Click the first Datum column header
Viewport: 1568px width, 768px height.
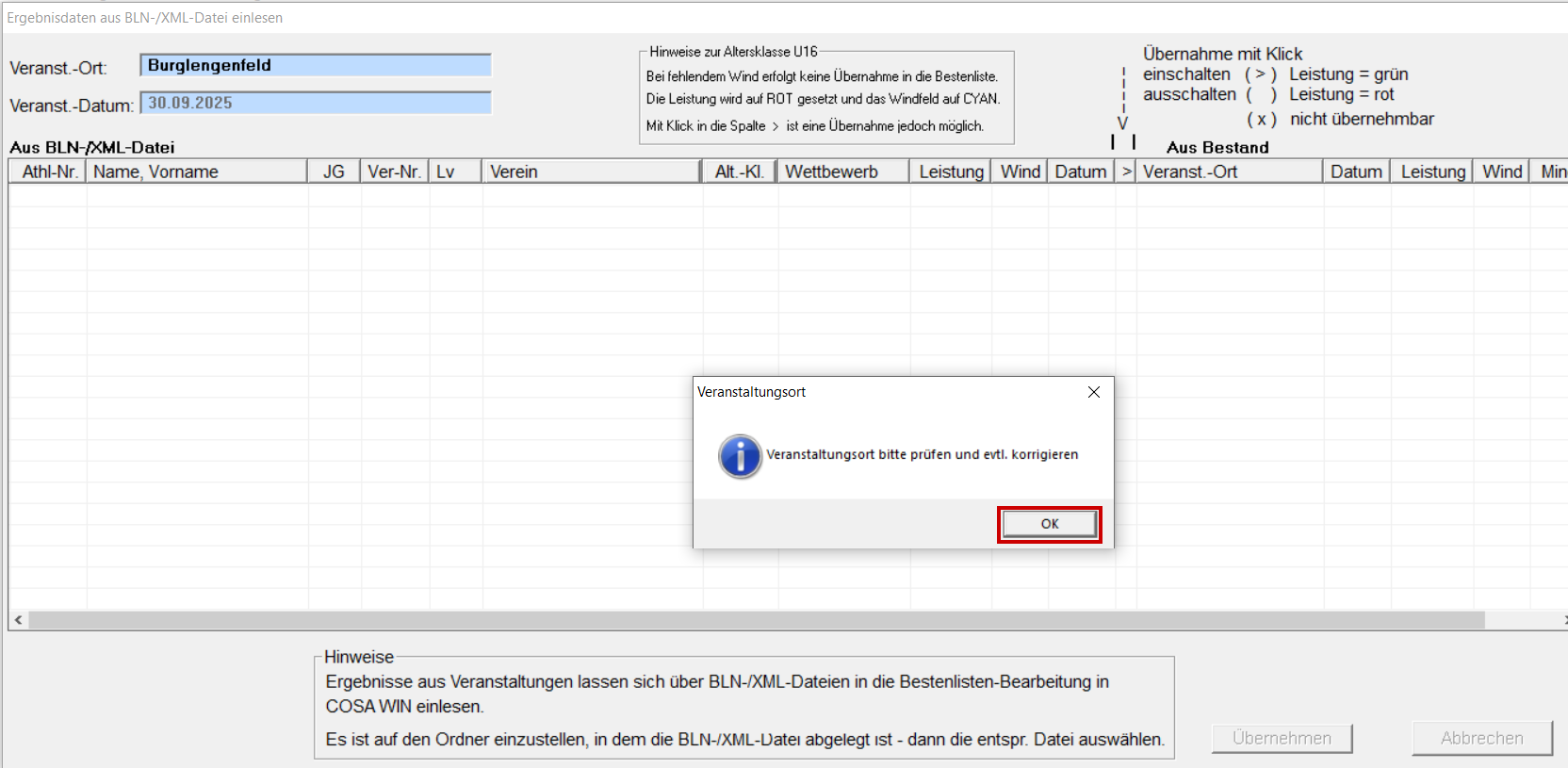(x=1080, y=172)
